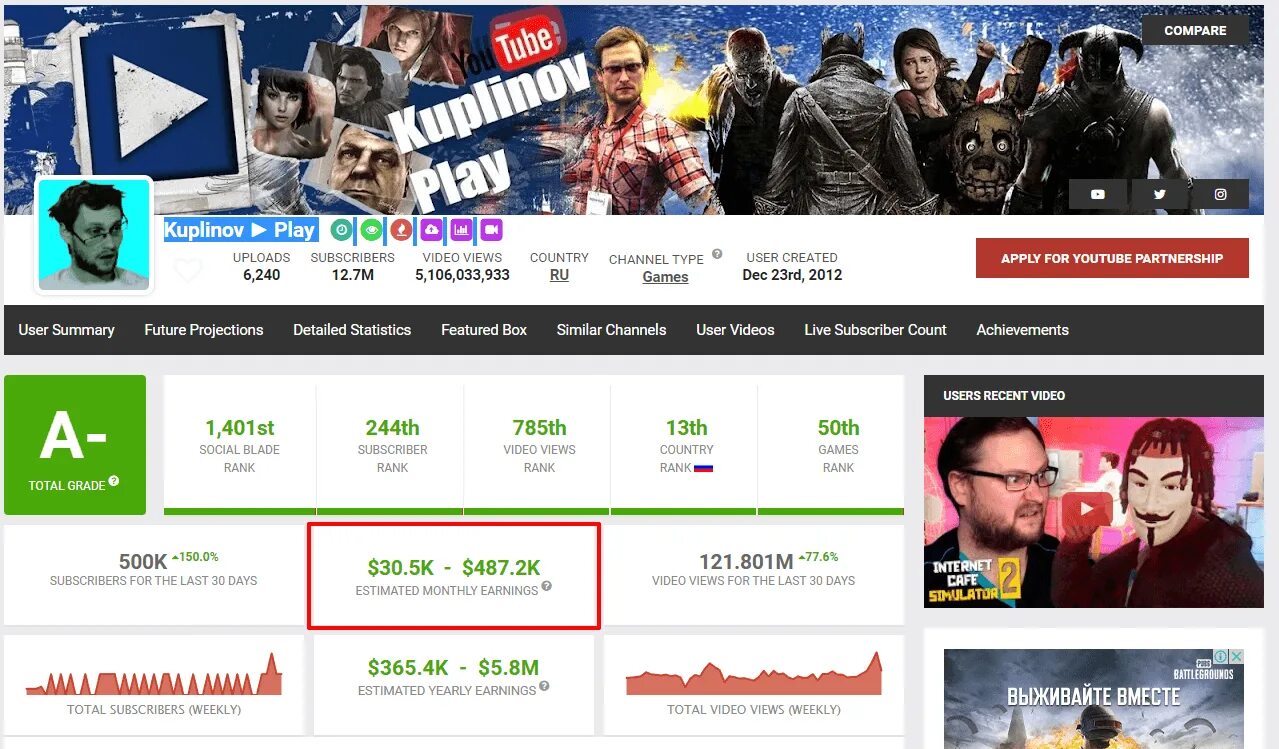1279x749 pixels.
Task: Open the User Summary tab
Action: pos(66,330)
